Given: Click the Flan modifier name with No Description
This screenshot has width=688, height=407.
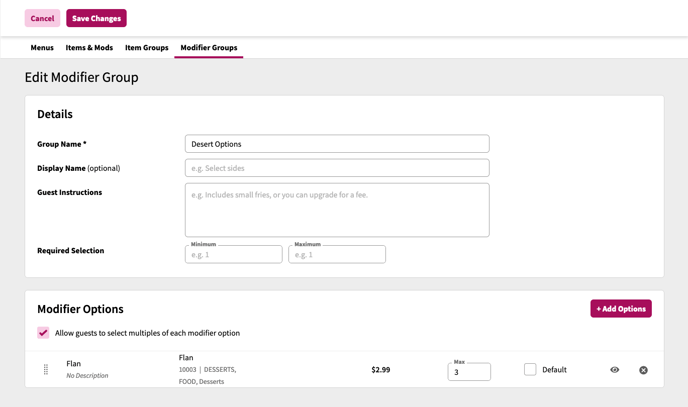Looking at the screenshot, I should (74, 364).
